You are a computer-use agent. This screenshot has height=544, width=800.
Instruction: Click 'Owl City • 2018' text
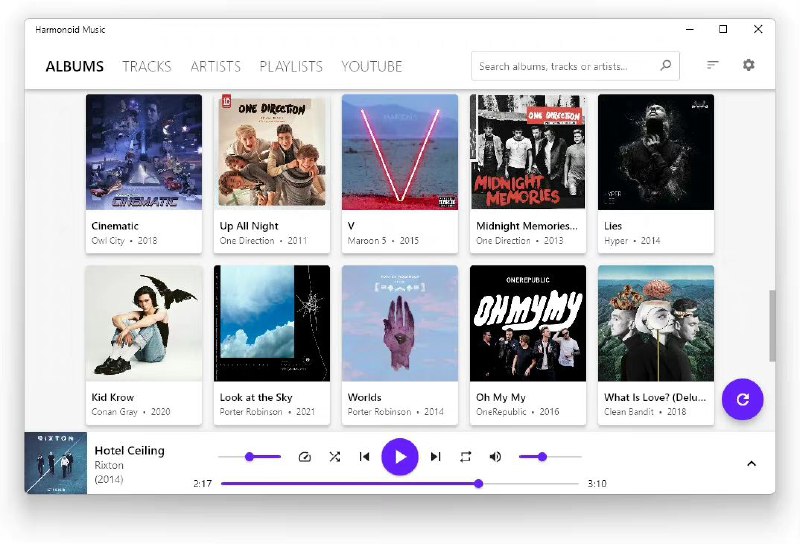click(124, 240)
